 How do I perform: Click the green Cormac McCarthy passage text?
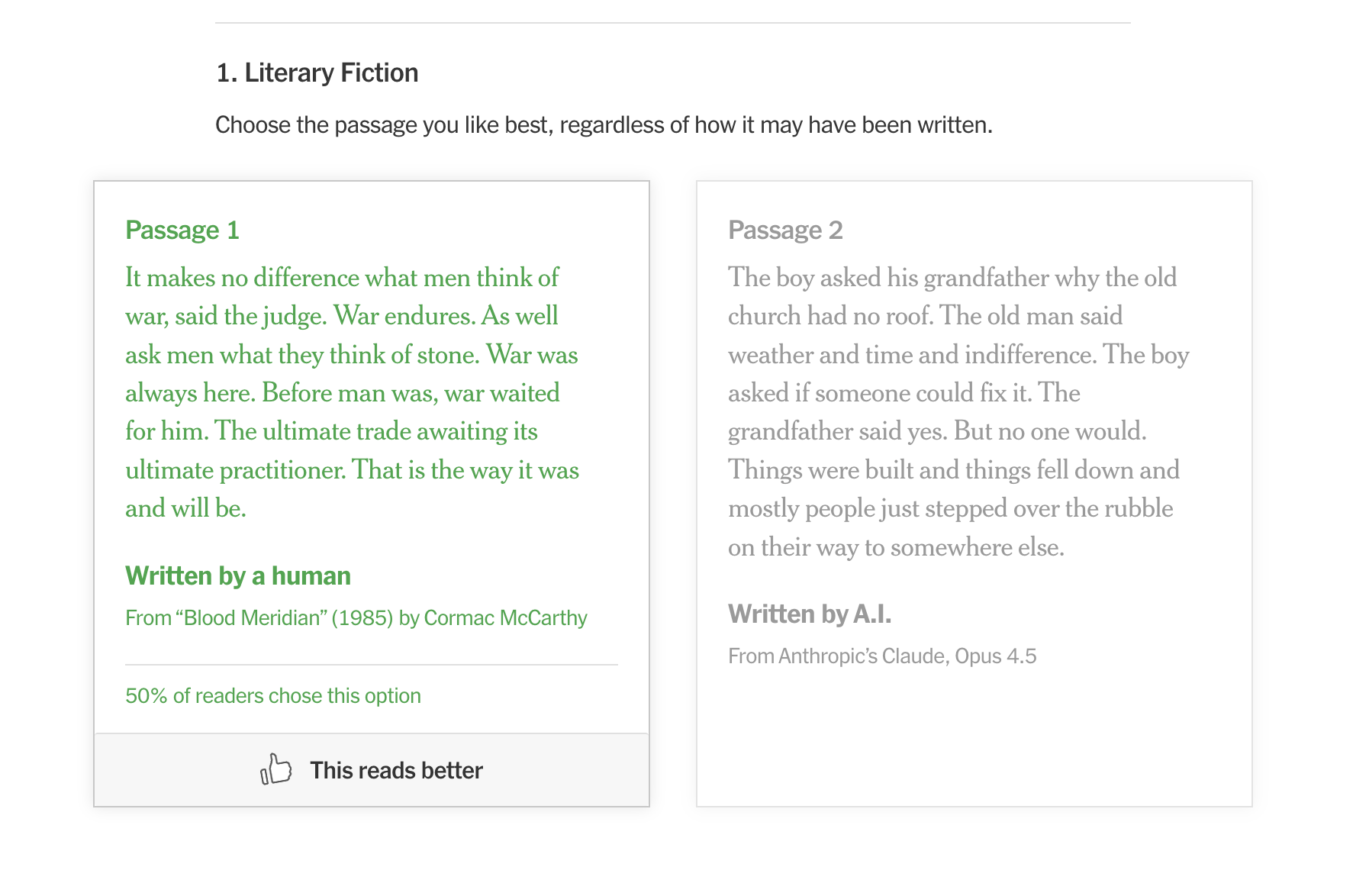(x=353, y=392)
